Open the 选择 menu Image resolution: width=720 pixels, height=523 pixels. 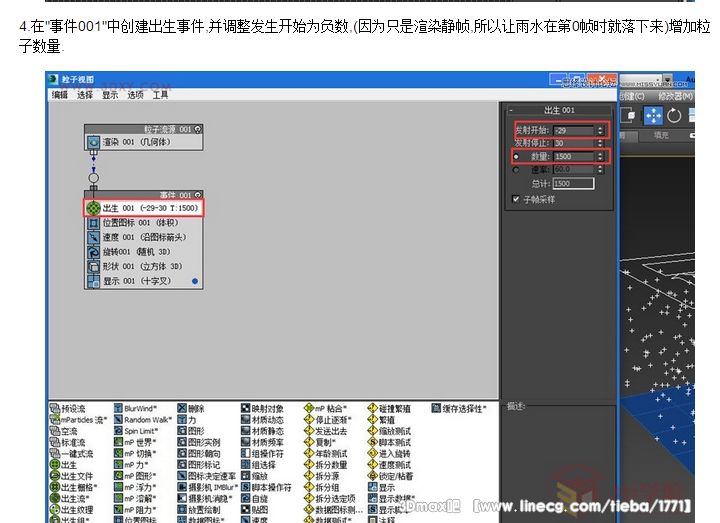(84, 95)
